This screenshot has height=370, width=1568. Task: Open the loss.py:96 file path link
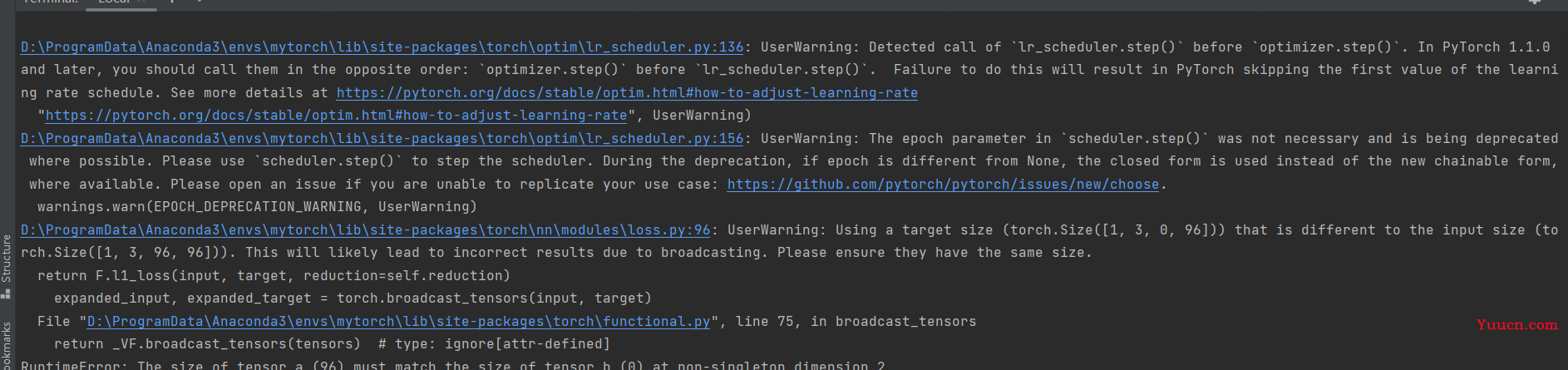tap(366, 230)
